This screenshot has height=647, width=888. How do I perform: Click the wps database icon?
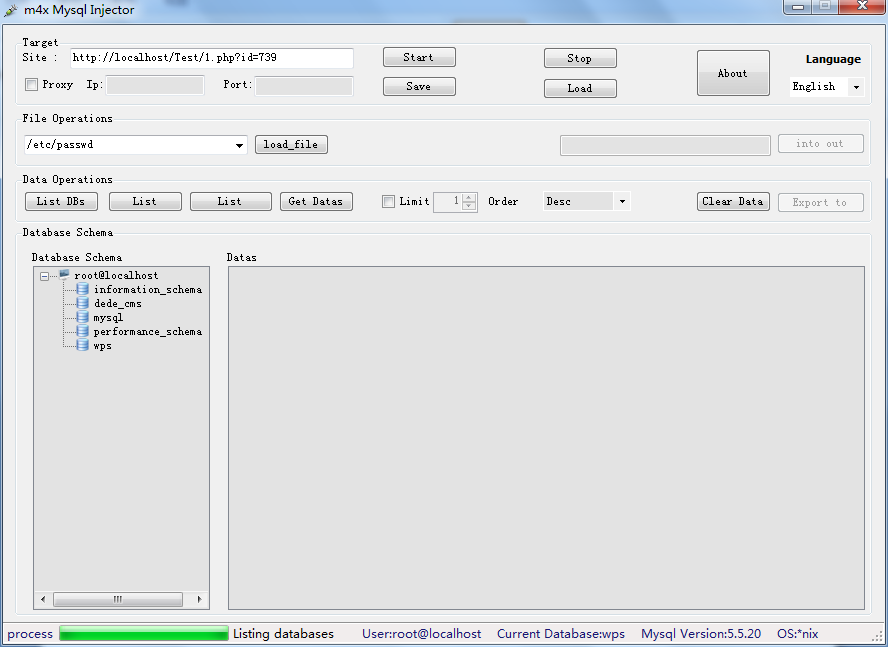pos(83,345)
